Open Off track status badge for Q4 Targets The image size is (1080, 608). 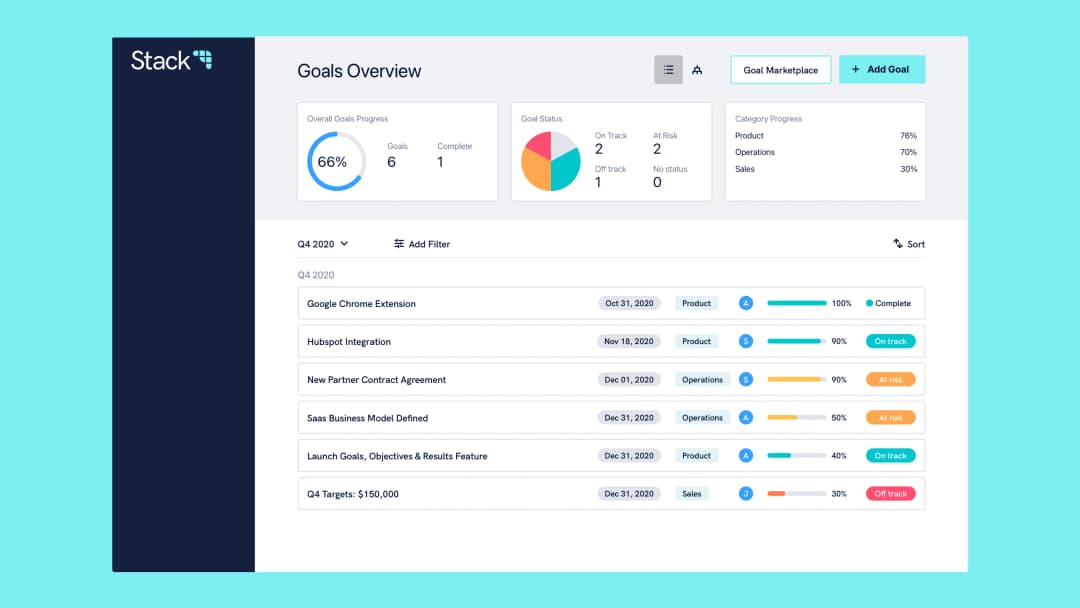click(x=890, y=494)
